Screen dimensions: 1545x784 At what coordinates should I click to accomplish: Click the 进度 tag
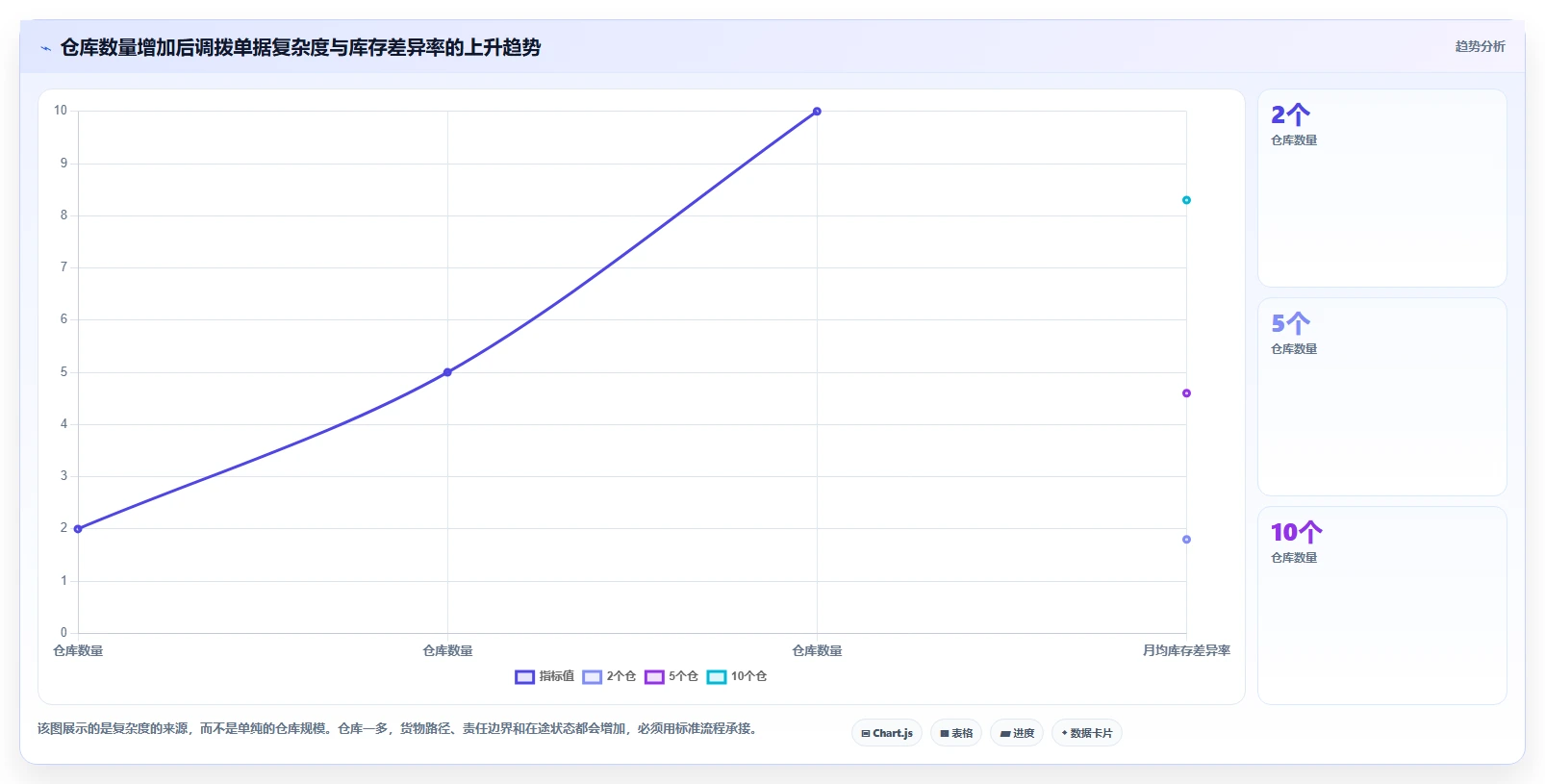click(1017, 733)
